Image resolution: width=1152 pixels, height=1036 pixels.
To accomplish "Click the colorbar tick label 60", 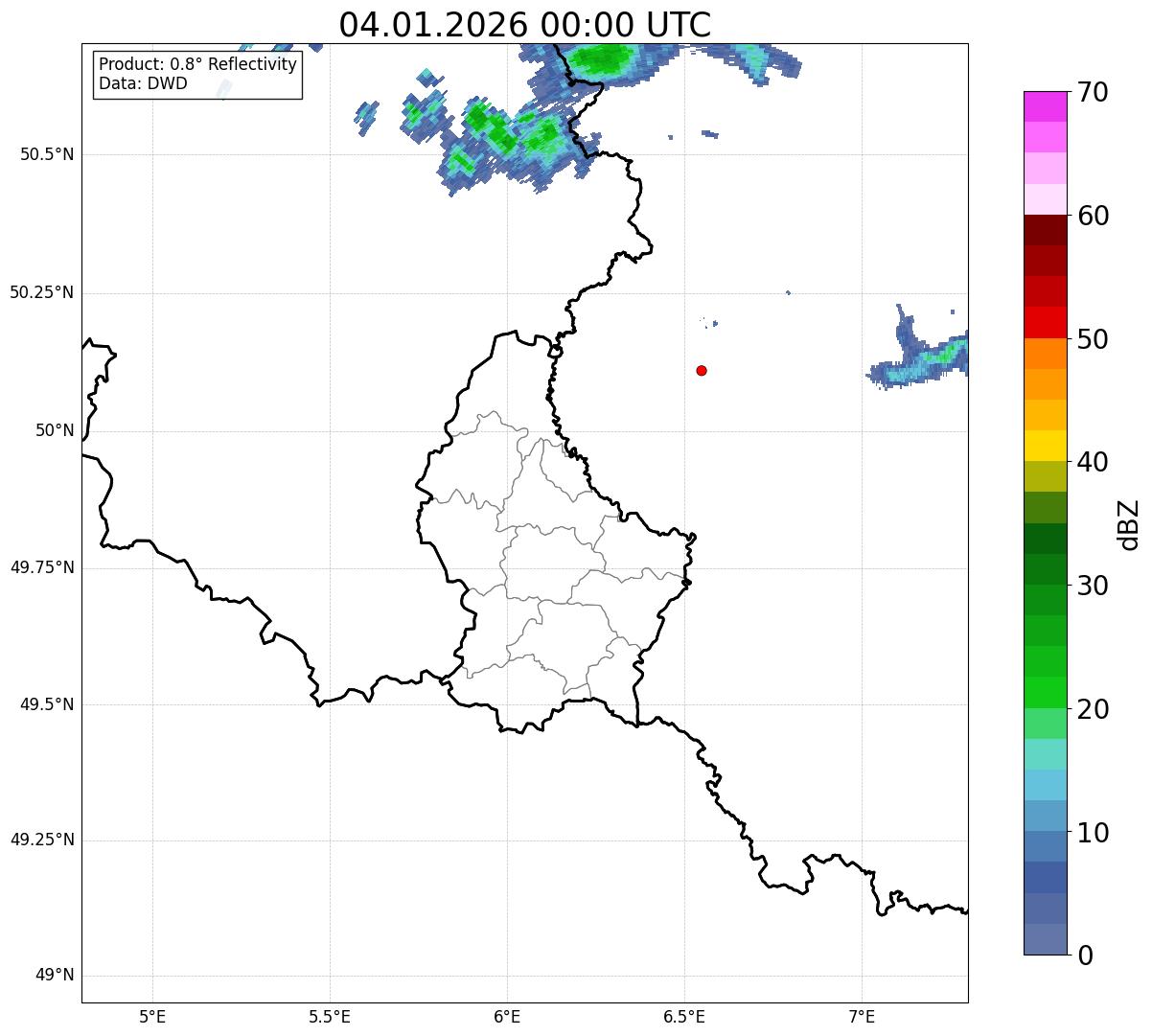I will pos(1093,216).
